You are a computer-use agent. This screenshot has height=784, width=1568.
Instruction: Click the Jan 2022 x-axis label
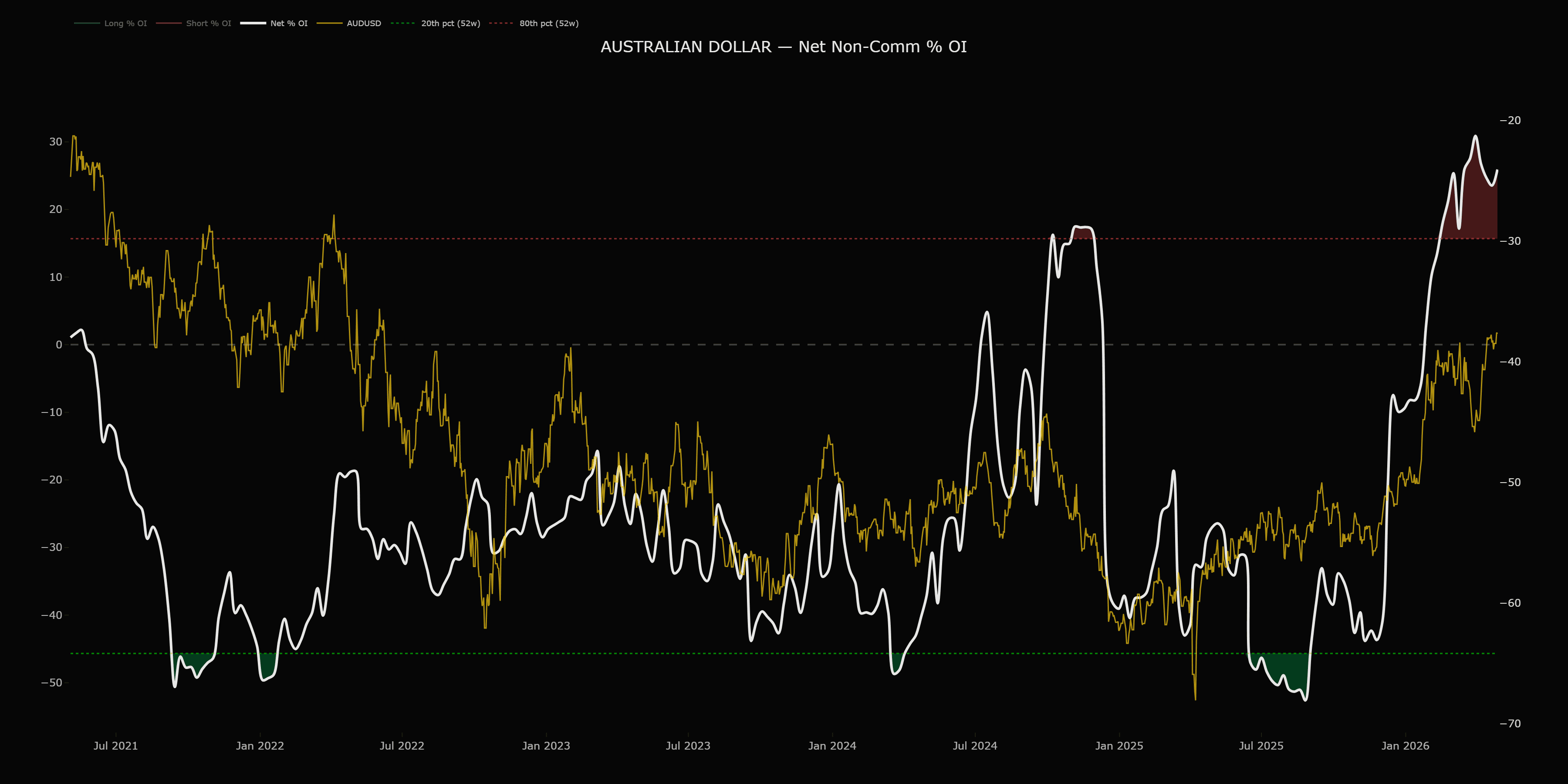(260, 746)
